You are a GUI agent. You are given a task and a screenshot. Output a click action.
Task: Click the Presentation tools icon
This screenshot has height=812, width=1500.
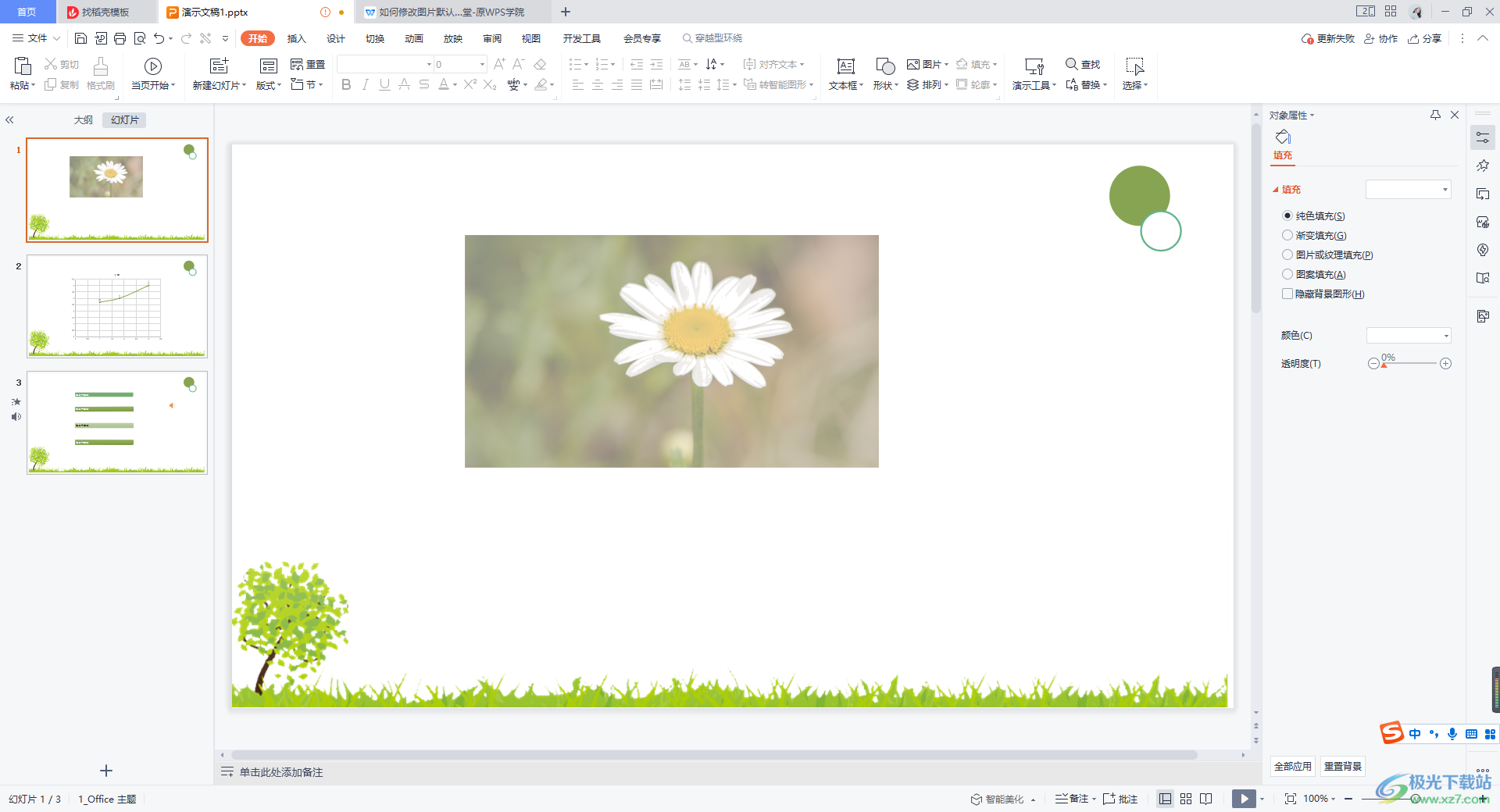click(x=1034, y=66)
